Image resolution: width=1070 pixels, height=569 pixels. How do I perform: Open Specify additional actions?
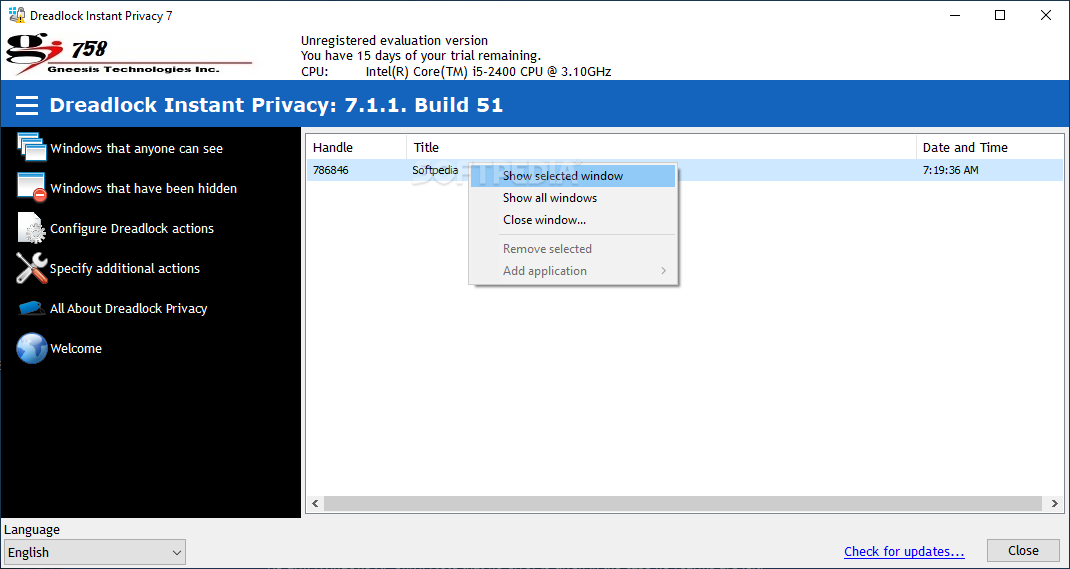coord(125,269)
